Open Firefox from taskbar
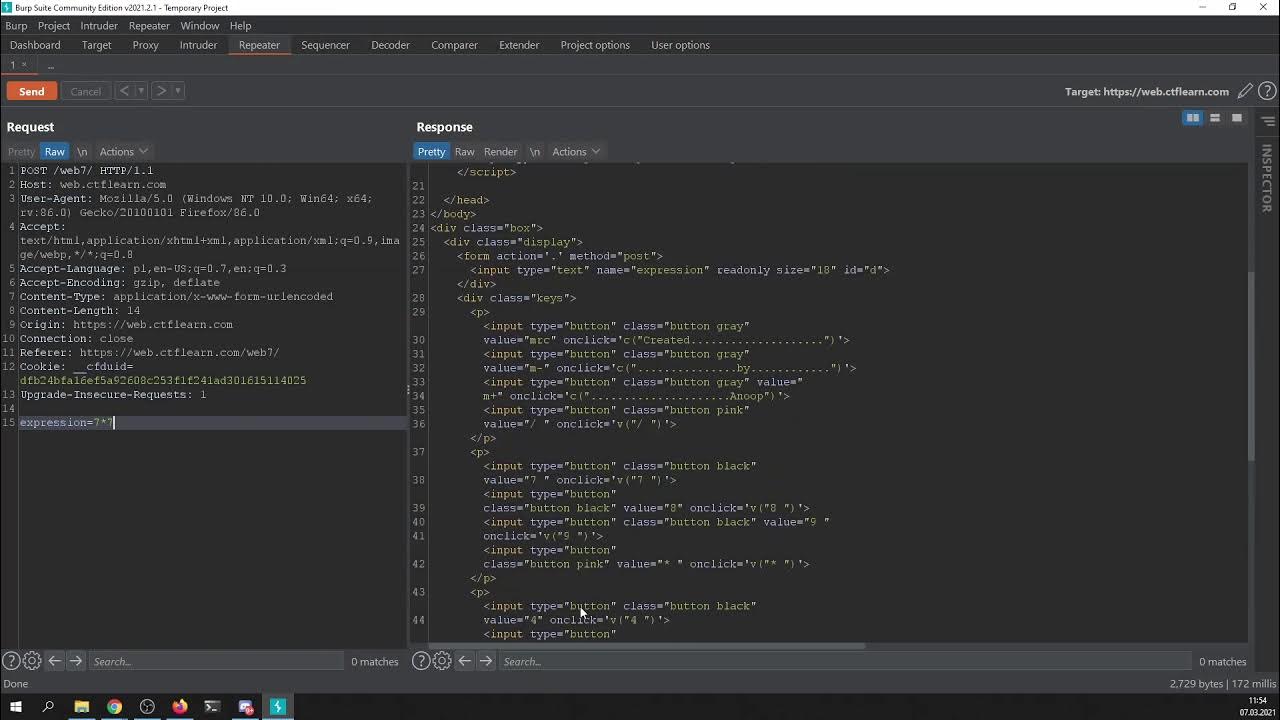The height and width of the screenshot is (720, 1280). pyautogui.click(x=179, y=707)
